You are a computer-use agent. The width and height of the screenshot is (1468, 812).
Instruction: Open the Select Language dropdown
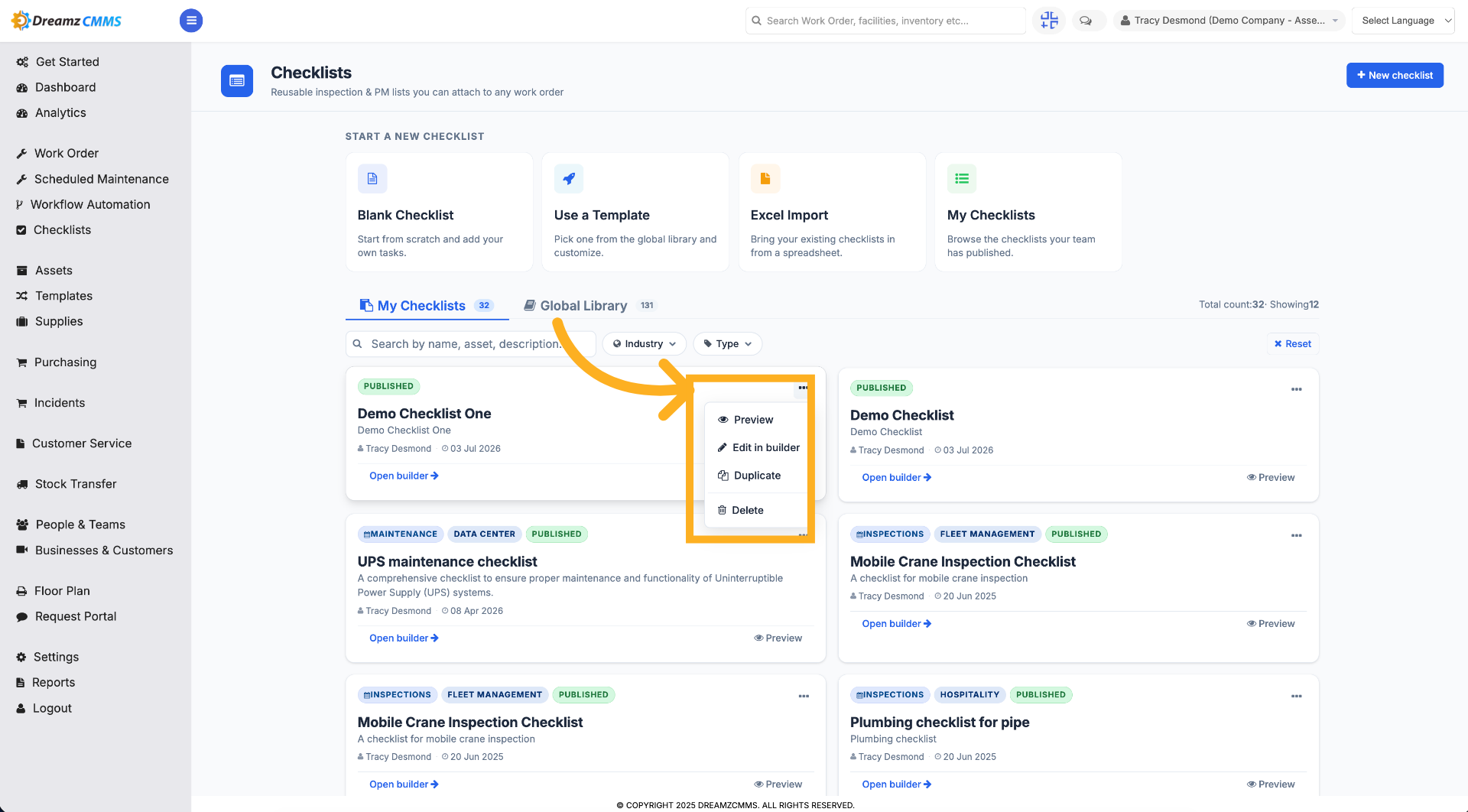pos(1403,21)
